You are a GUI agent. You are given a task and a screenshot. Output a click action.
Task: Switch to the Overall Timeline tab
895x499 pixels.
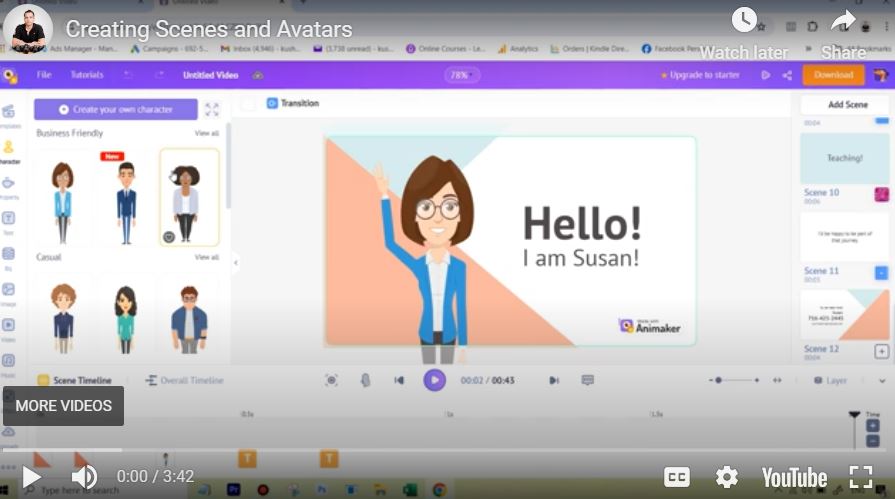point(184,380)
